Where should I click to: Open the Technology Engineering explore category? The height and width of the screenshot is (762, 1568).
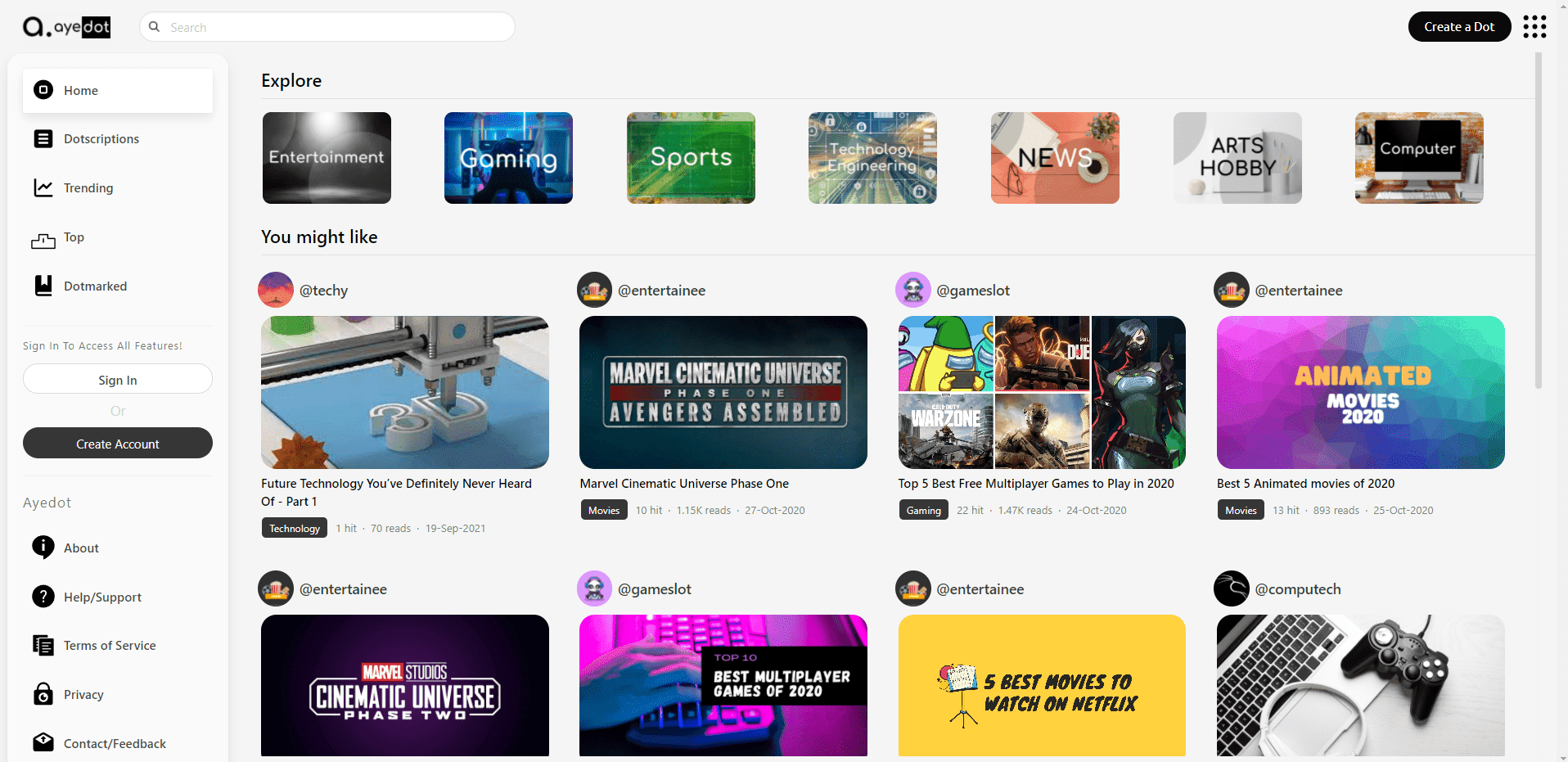[872, 158]
